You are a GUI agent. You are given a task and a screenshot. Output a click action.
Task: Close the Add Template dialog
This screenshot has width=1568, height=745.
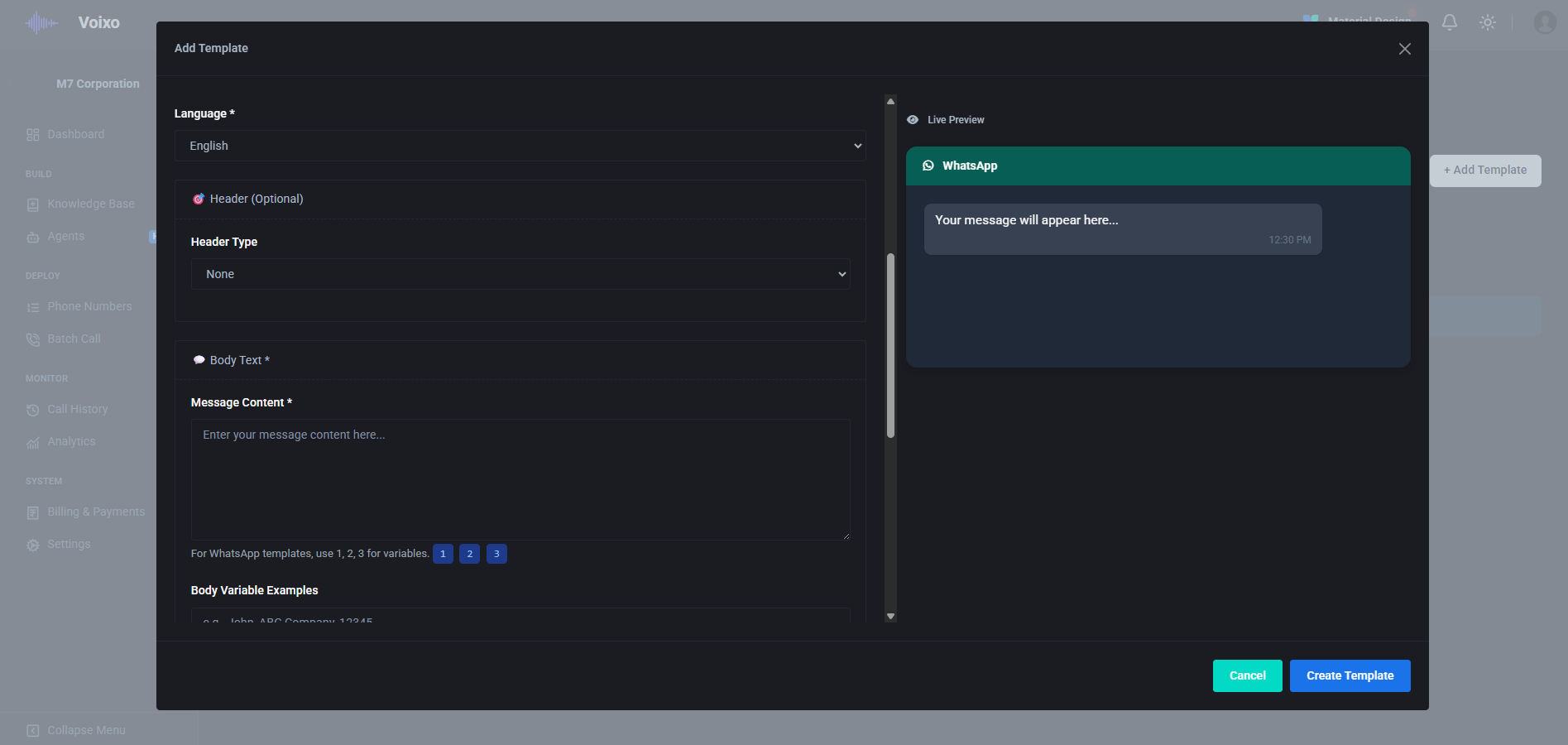pyautogui.click(x=1405, y=49)
